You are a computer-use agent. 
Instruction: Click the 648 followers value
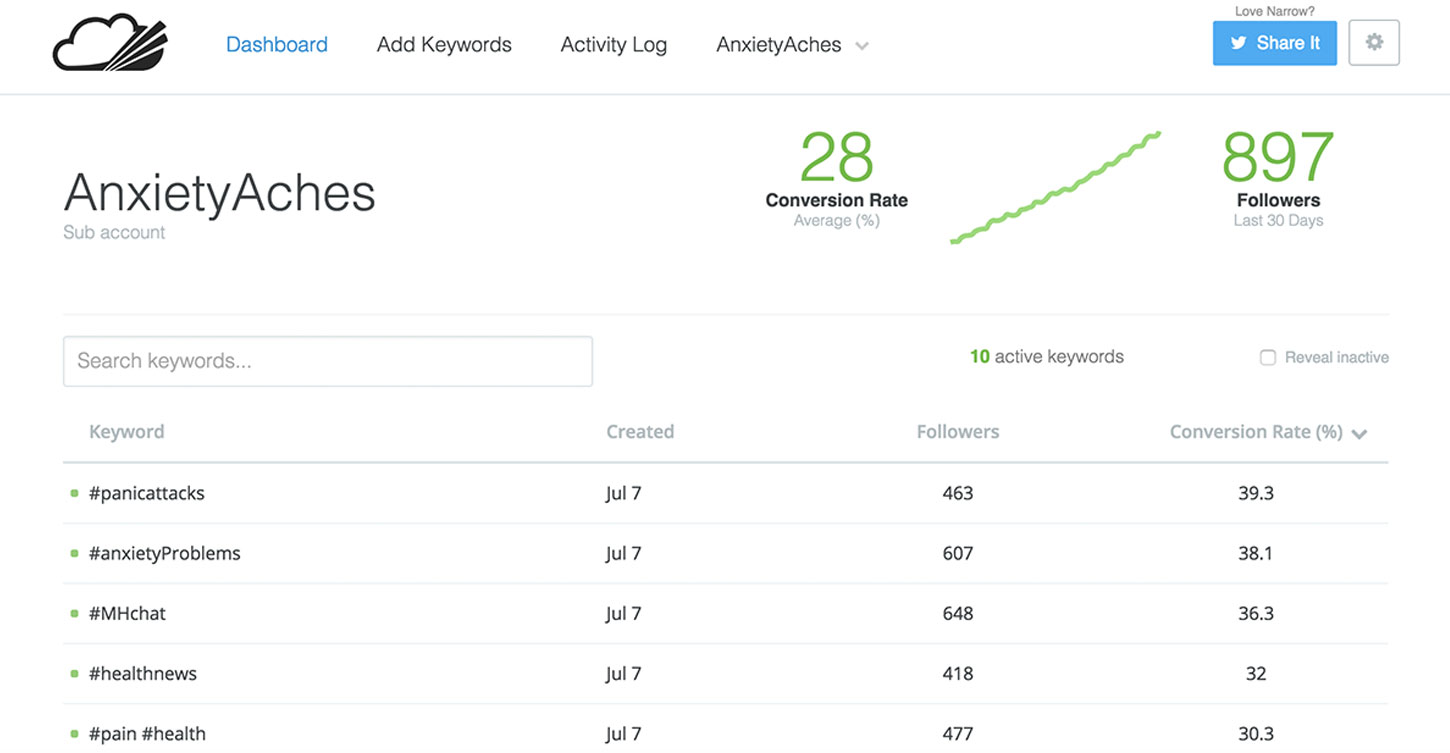click(958, 613)
